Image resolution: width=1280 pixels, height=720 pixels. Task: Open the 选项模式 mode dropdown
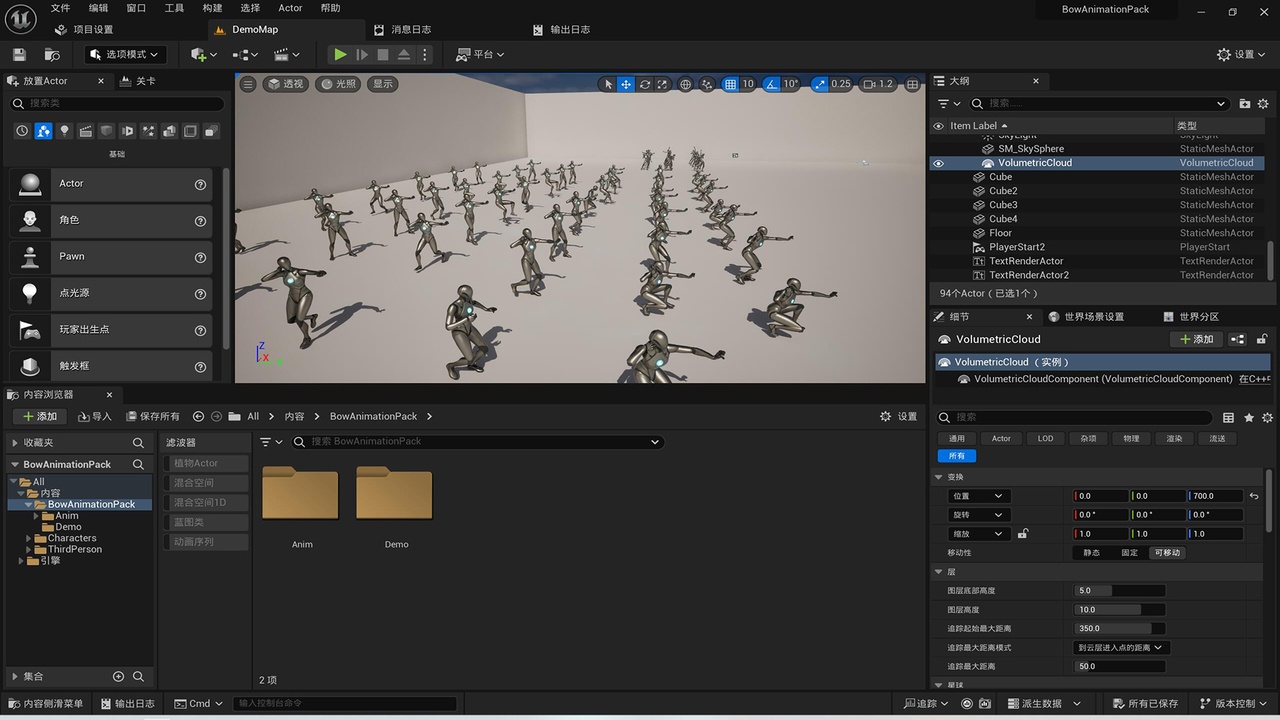[x=125, y=54]
